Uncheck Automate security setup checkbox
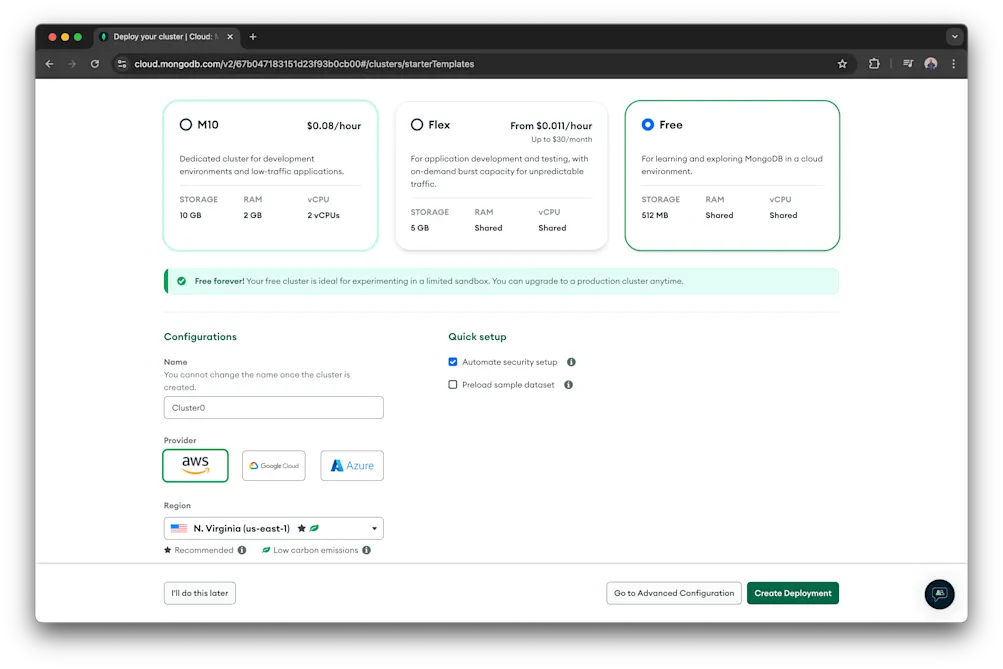Viewport: 1003px width, 669px height. click(x=453, y=362)
